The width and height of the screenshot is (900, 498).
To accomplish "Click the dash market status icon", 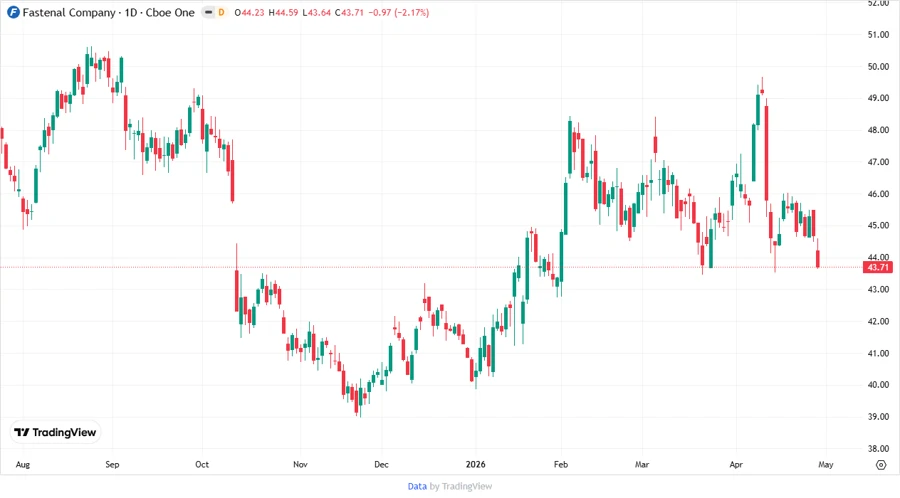I will point(208,13).
